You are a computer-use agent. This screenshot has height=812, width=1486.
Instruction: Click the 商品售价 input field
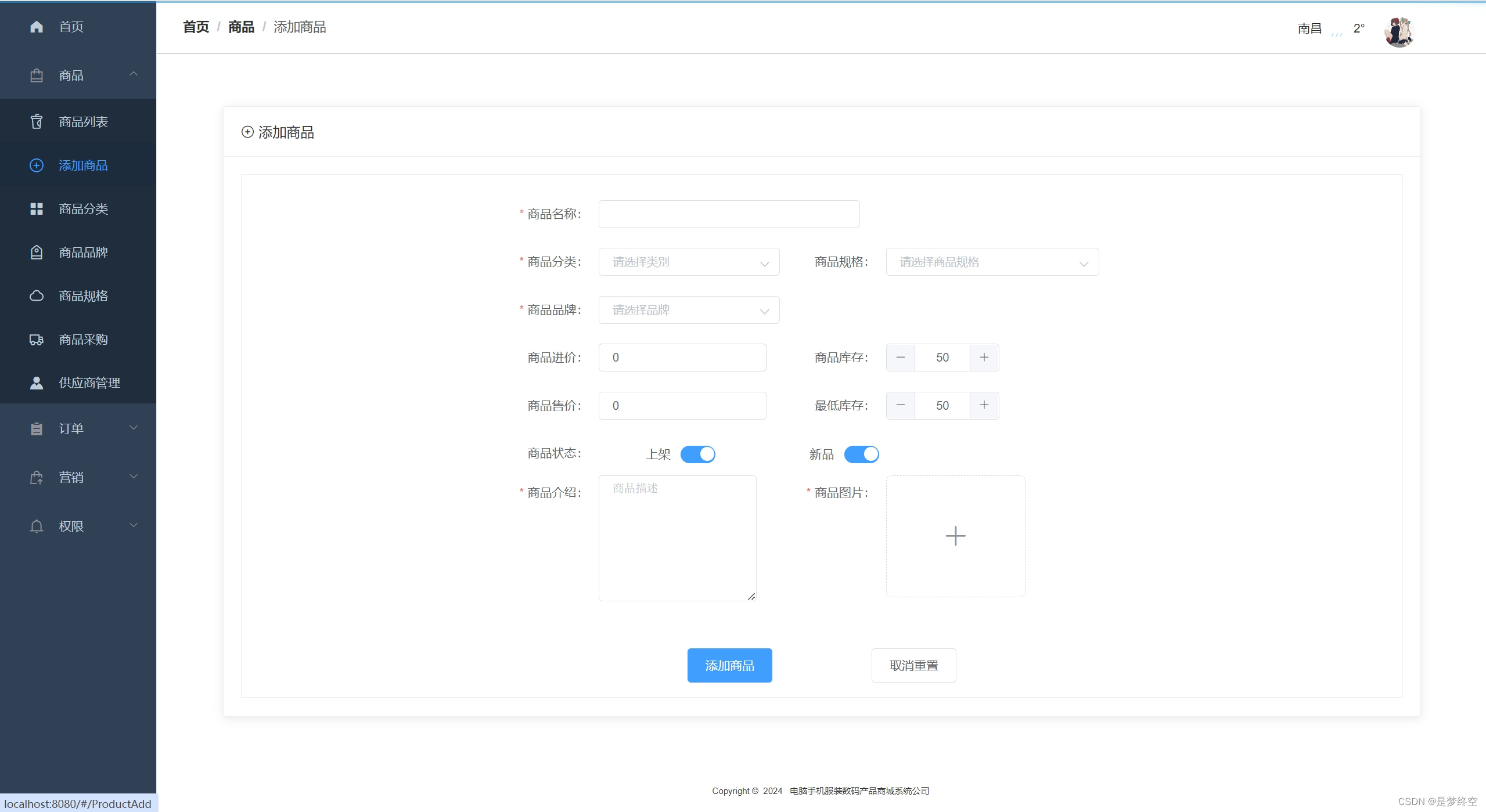682,405
